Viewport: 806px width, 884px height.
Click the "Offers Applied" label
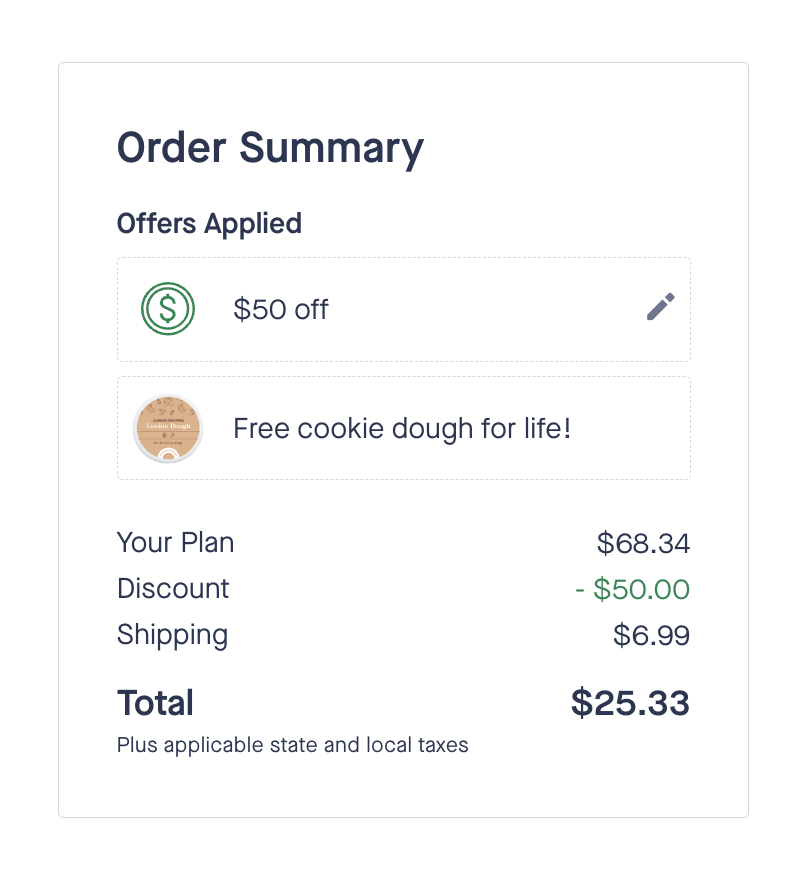pos(209,223)
